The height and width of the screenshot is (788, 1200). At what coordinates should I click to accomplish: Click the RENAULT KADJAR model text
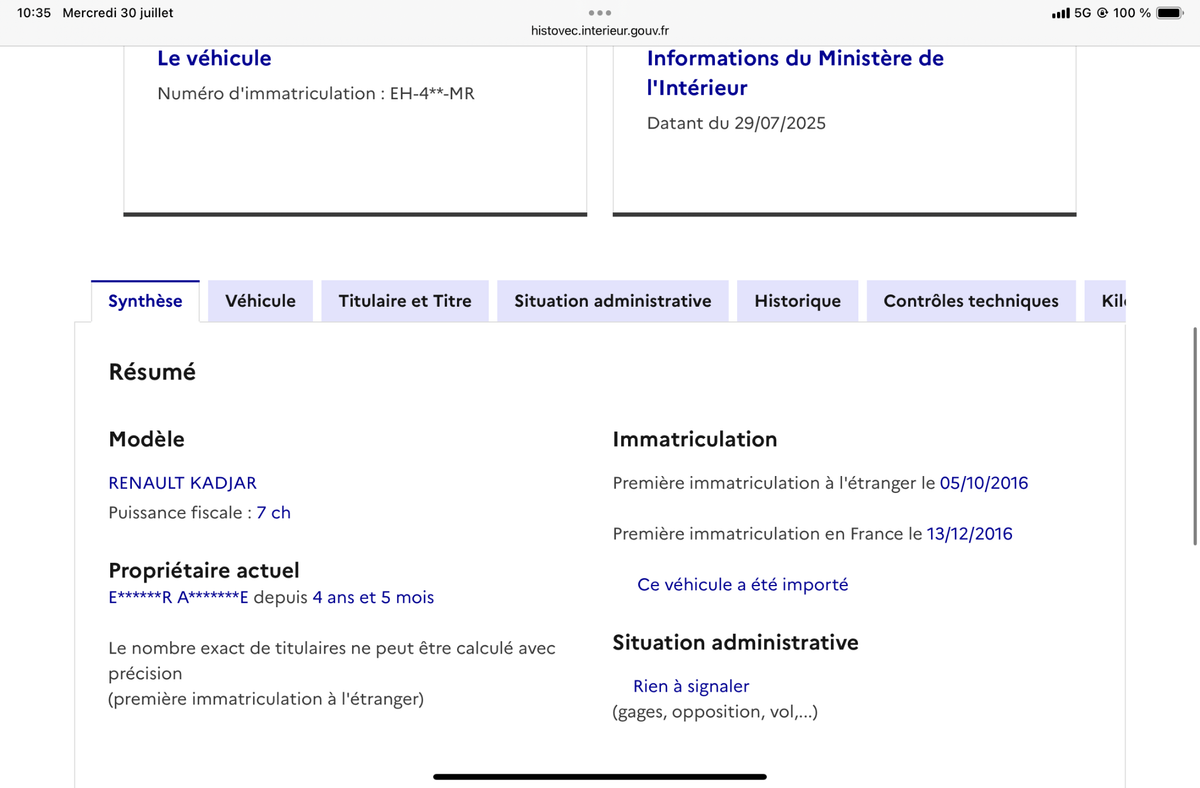(182, 483)
